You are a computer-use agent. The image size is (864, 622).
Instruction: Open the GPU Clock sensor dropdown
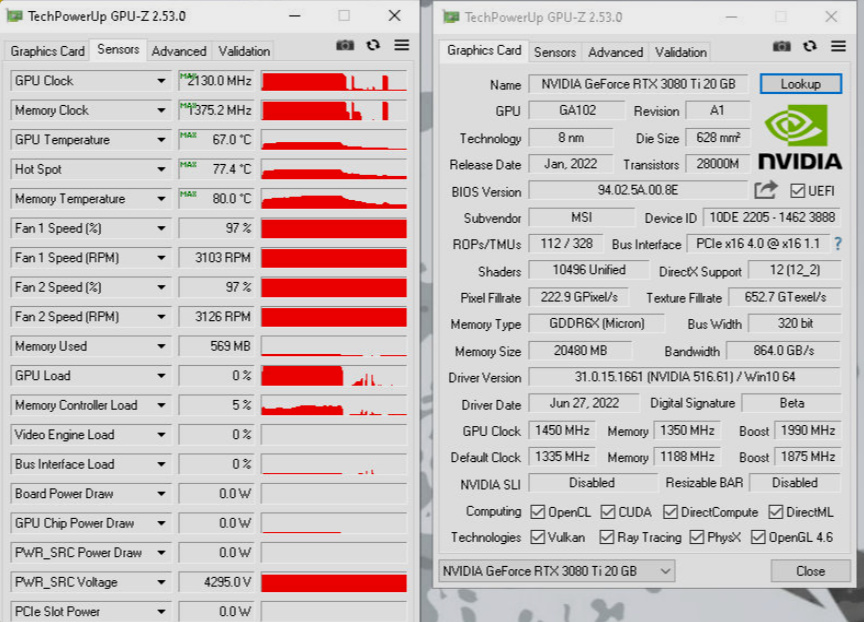pos(161,81)
